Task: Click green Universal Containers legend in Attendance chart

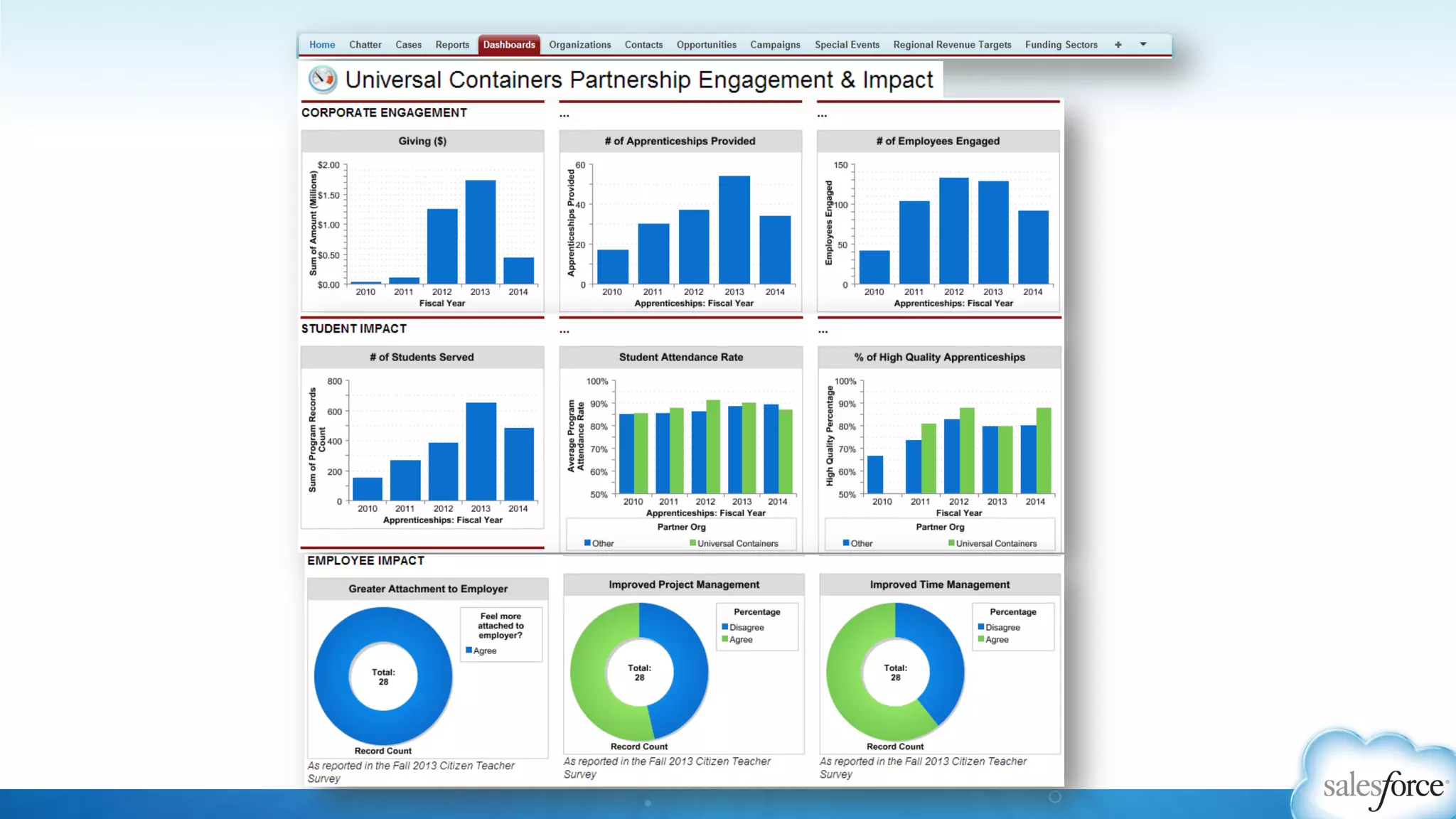Action: [693, 543]
